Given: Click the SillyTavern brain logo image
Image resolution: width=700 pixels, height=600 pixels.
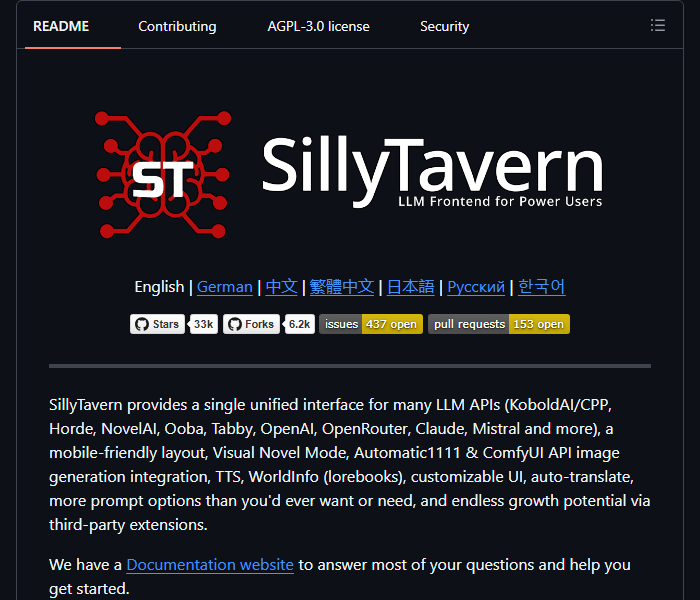Looking at the screenshot, I should coord(163,175).
